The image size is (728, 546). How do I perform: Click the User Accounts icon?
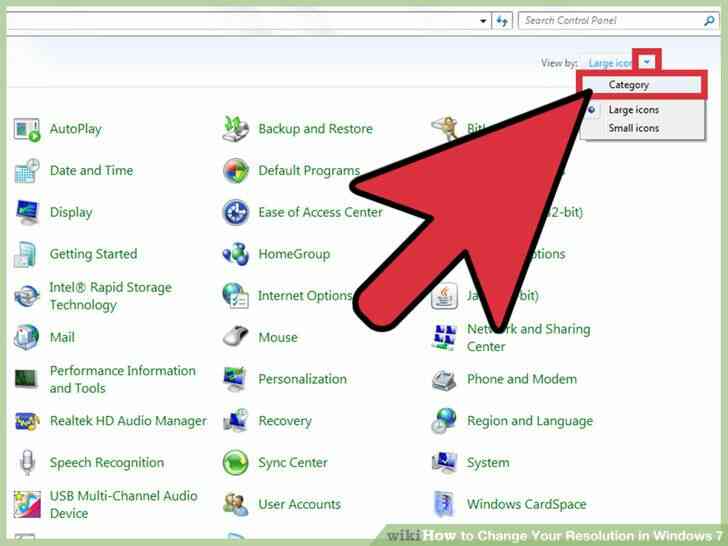[x=235, y=504]
